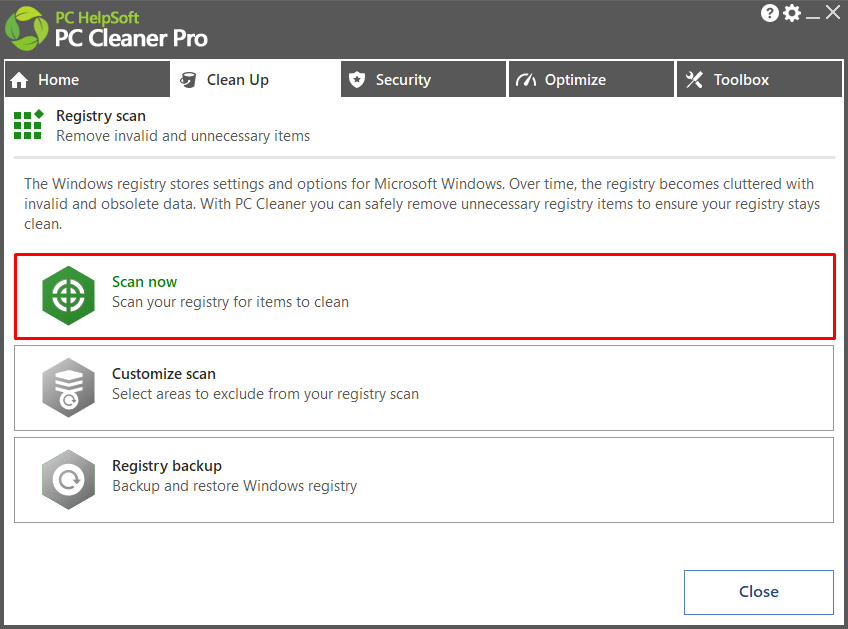Click 'Remove invalid and unnecessary items' subtitle
Viewport: 848px width, 629px height.
click(183, 136)
